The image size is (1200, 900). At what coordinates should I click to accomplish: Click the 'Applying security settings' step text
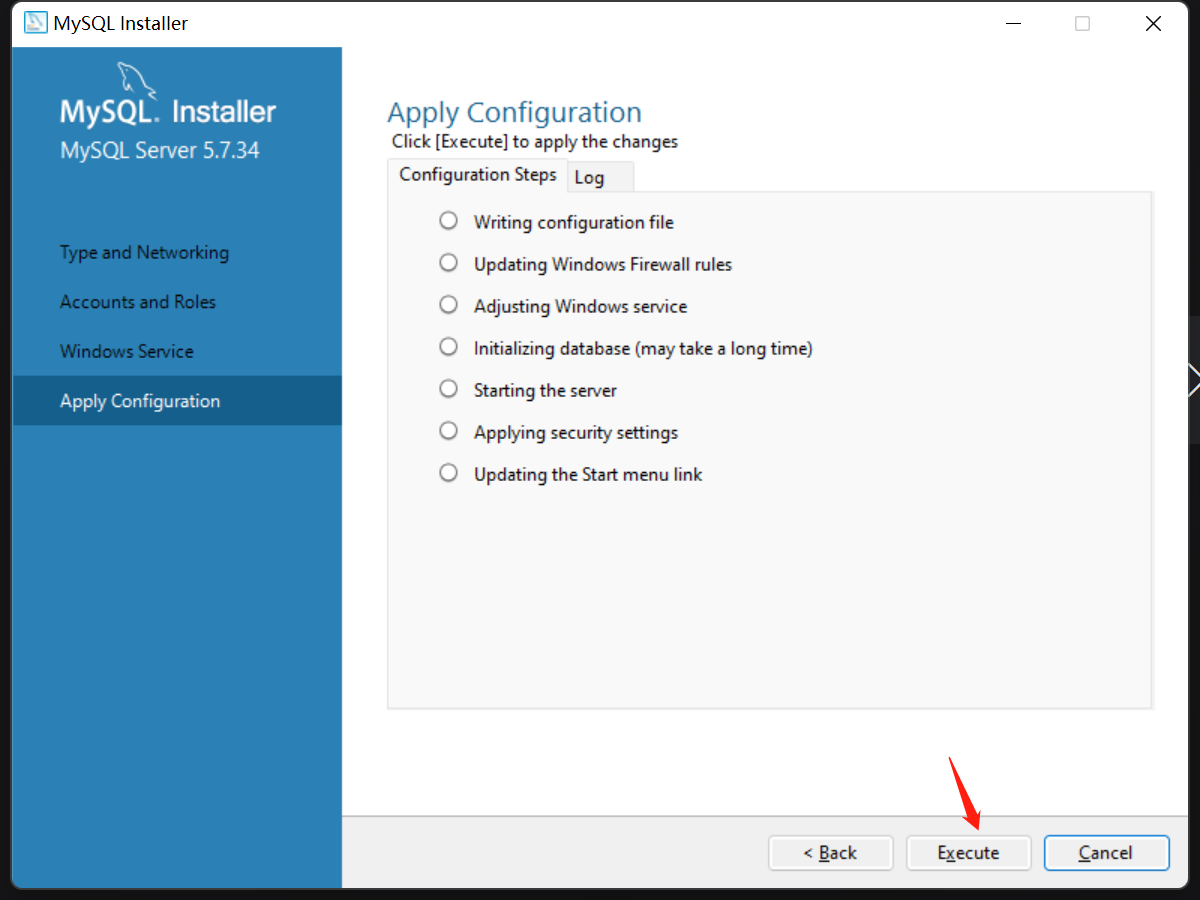(x=576, y=433)
